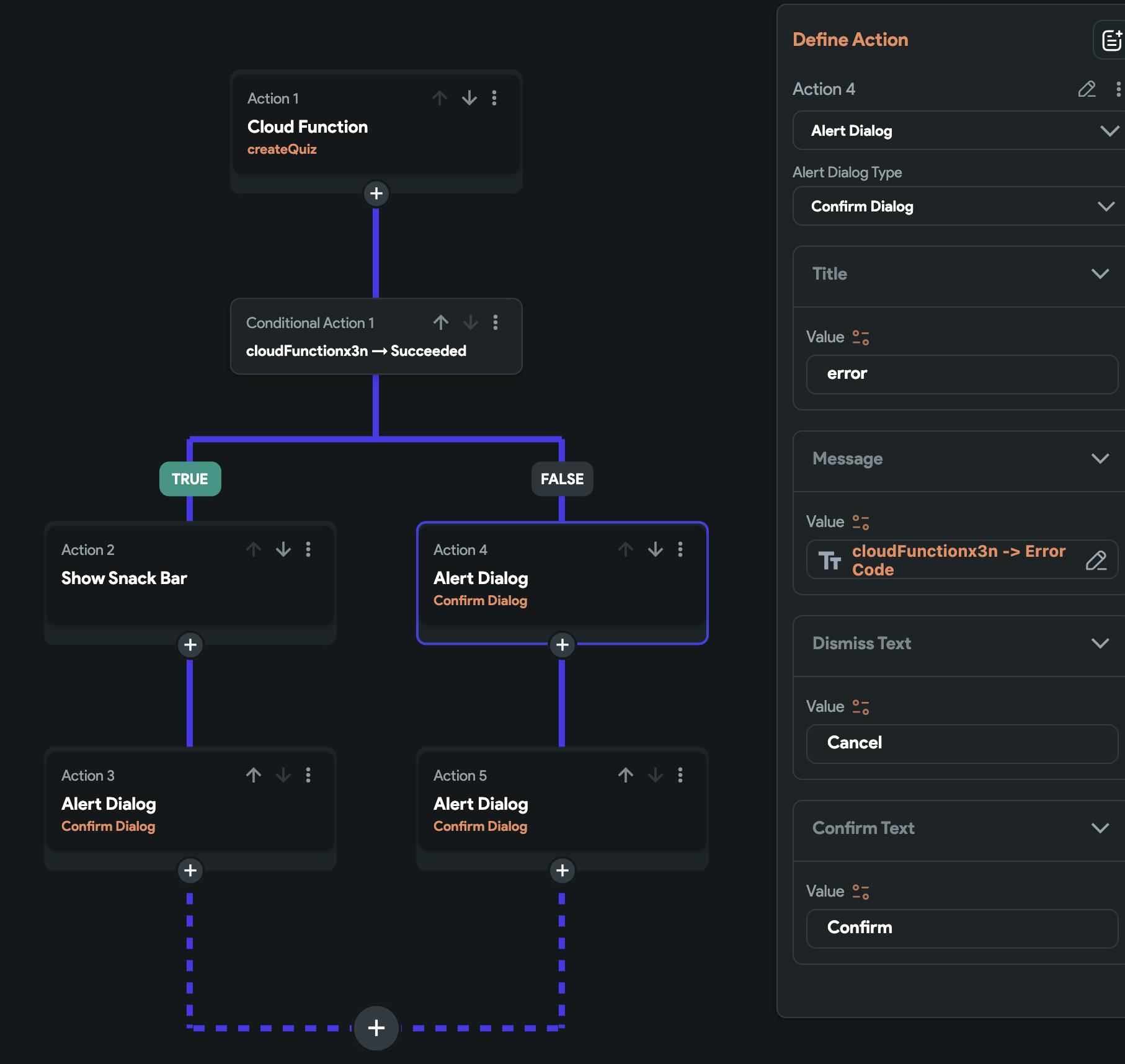1125x1064 pixels.
Task: Open Action 4 node three-dot menu
Action: pos(680,549)
